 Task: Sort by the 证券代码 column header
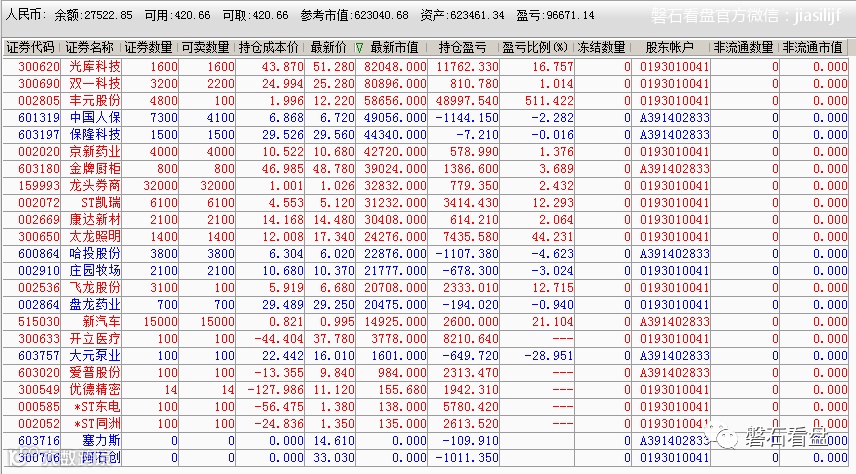click(30, 48)
